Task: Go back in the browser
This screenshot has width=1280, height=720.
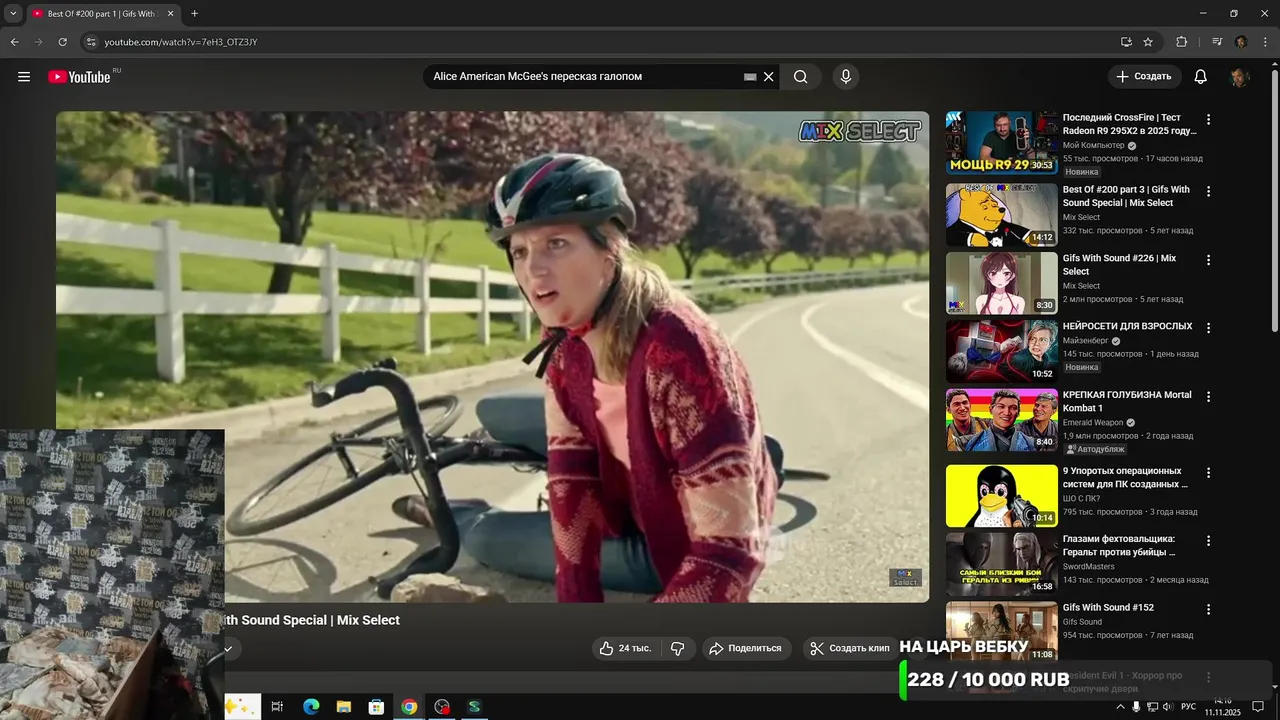Action: [x=14, y=42]
